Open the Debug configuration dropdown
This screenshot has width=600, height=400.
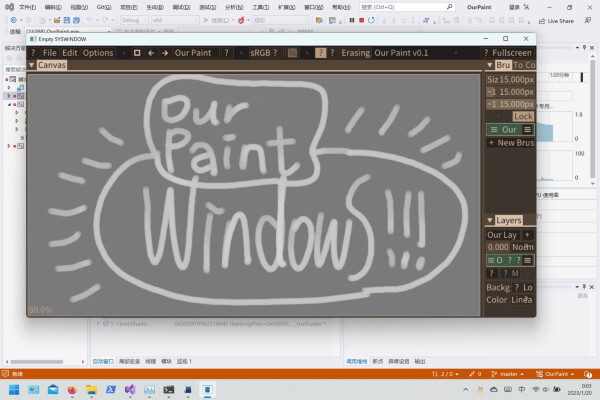point(134,20)
